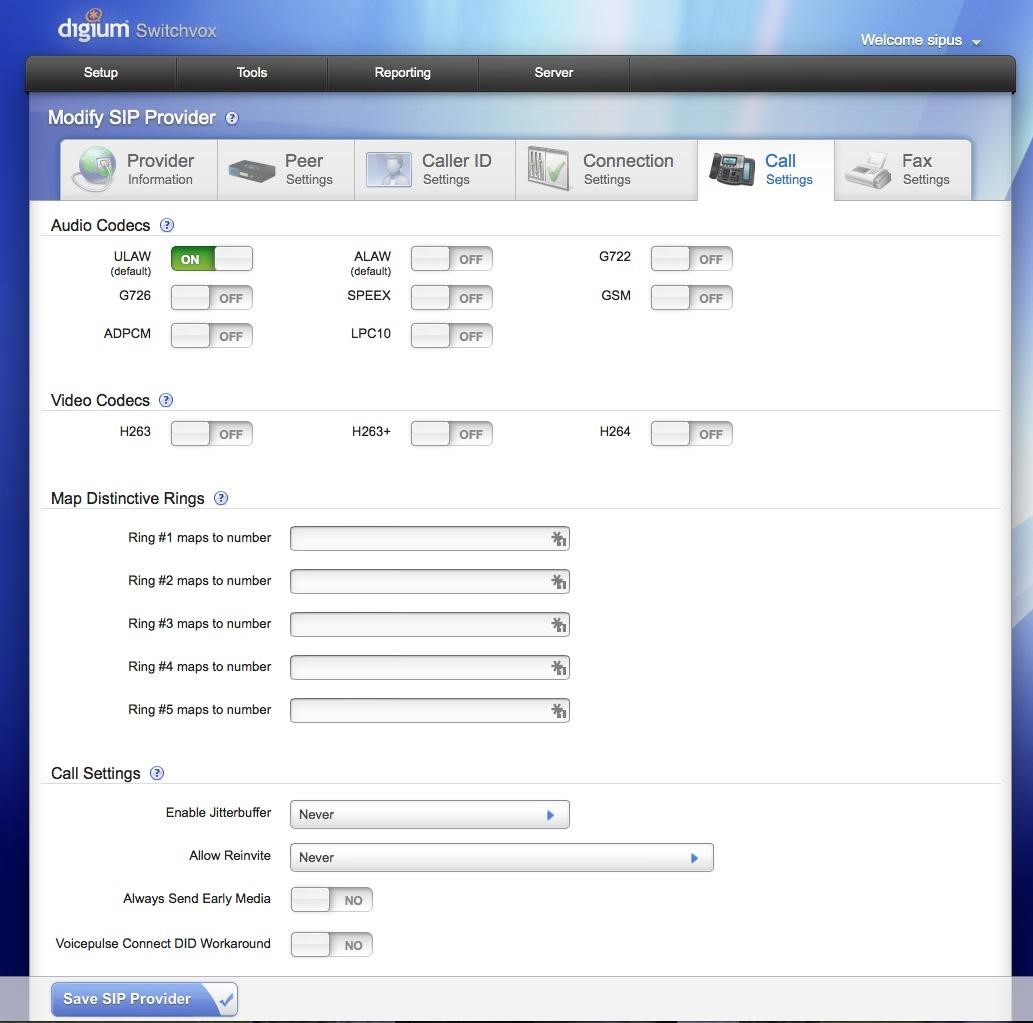Expand the Welcome sipus user menu
1033x1023 pixels.
[920, 40]
